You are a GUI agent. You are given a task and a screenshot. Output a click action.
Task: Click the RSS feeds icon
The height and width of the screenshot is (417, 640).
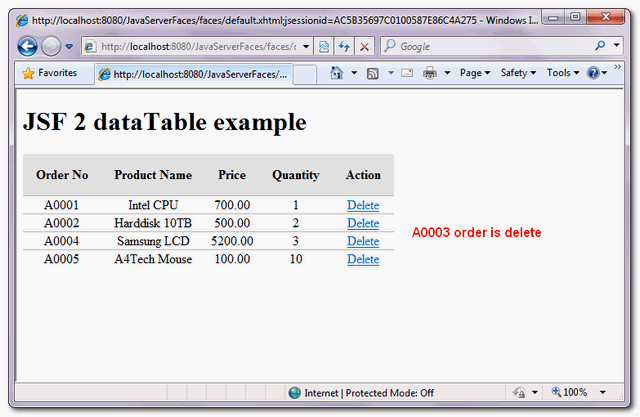(373, 73)
